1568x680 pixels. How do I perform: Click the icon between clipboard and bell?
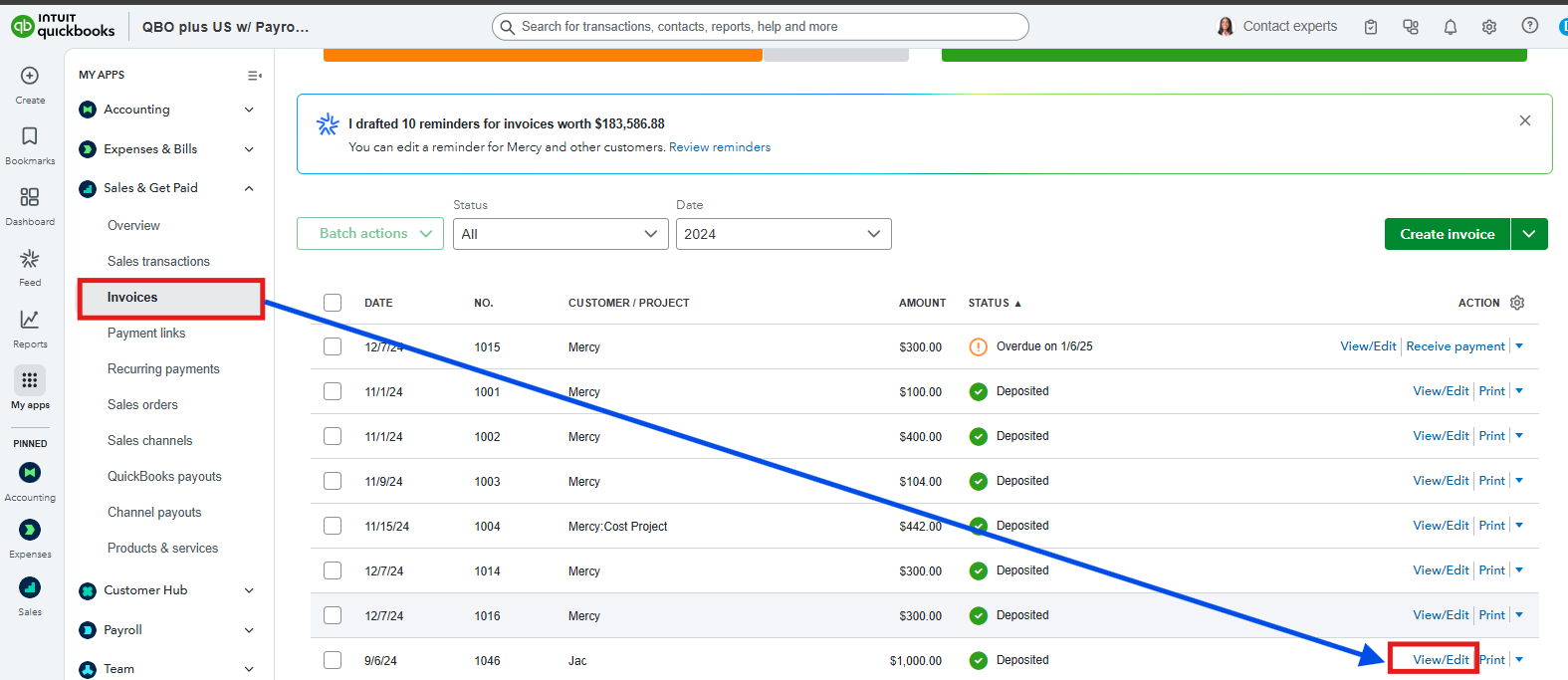pos(1411,27)
